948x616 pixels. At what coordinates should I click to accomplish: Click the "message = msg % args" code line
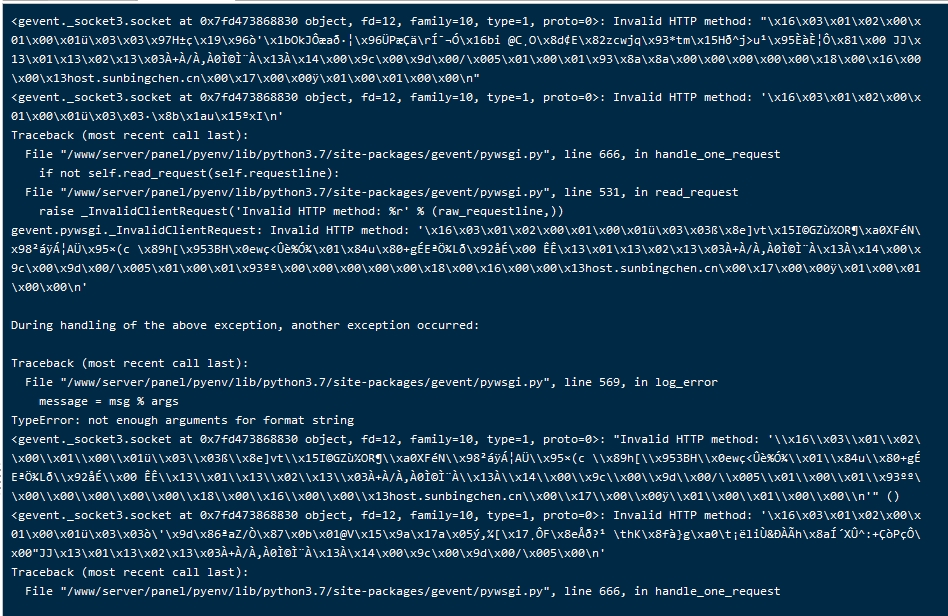(x=109, y=401)
